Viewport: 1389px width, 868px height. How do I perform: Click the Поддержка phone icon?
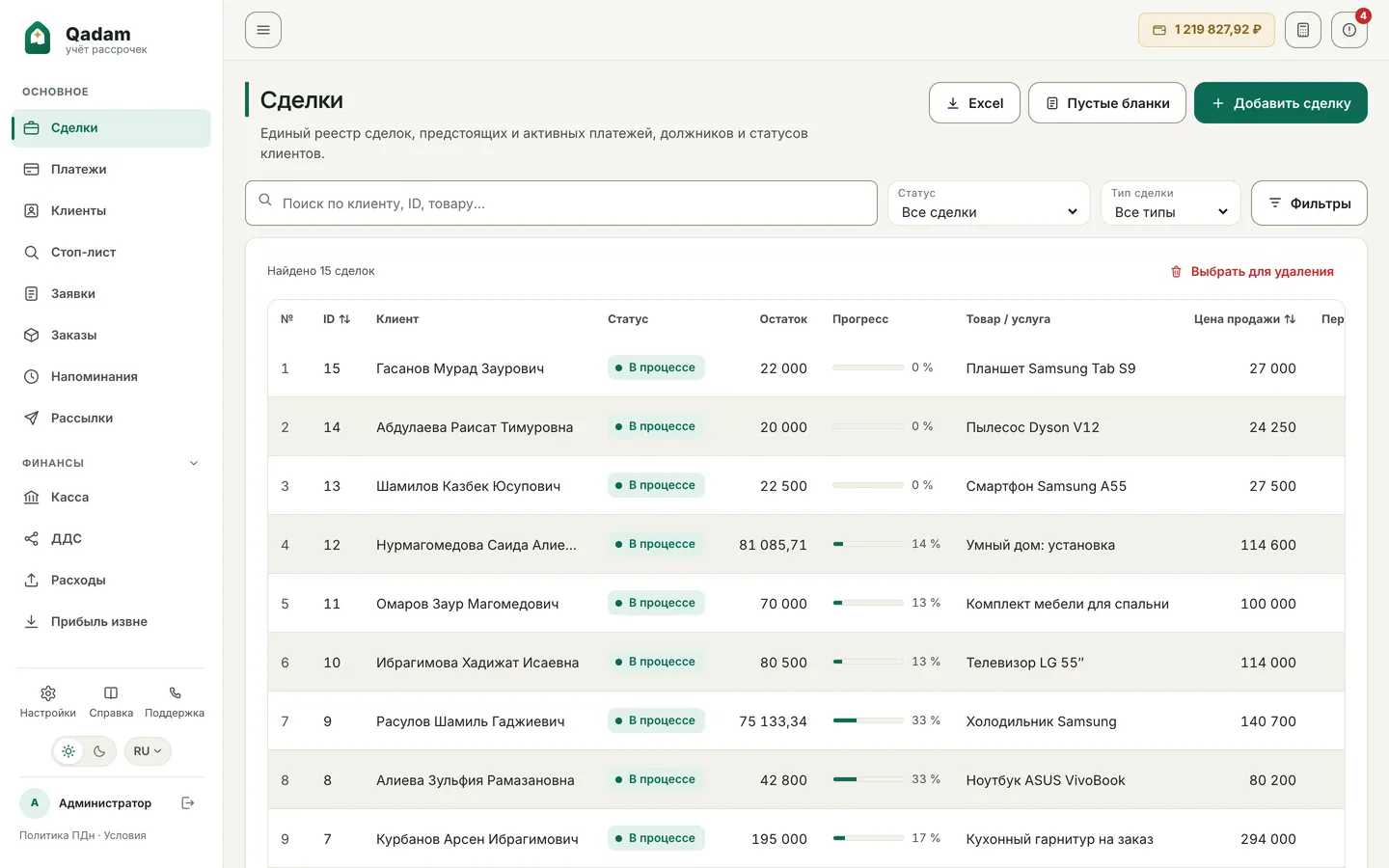pyautogui.click(x=175, y=693)
